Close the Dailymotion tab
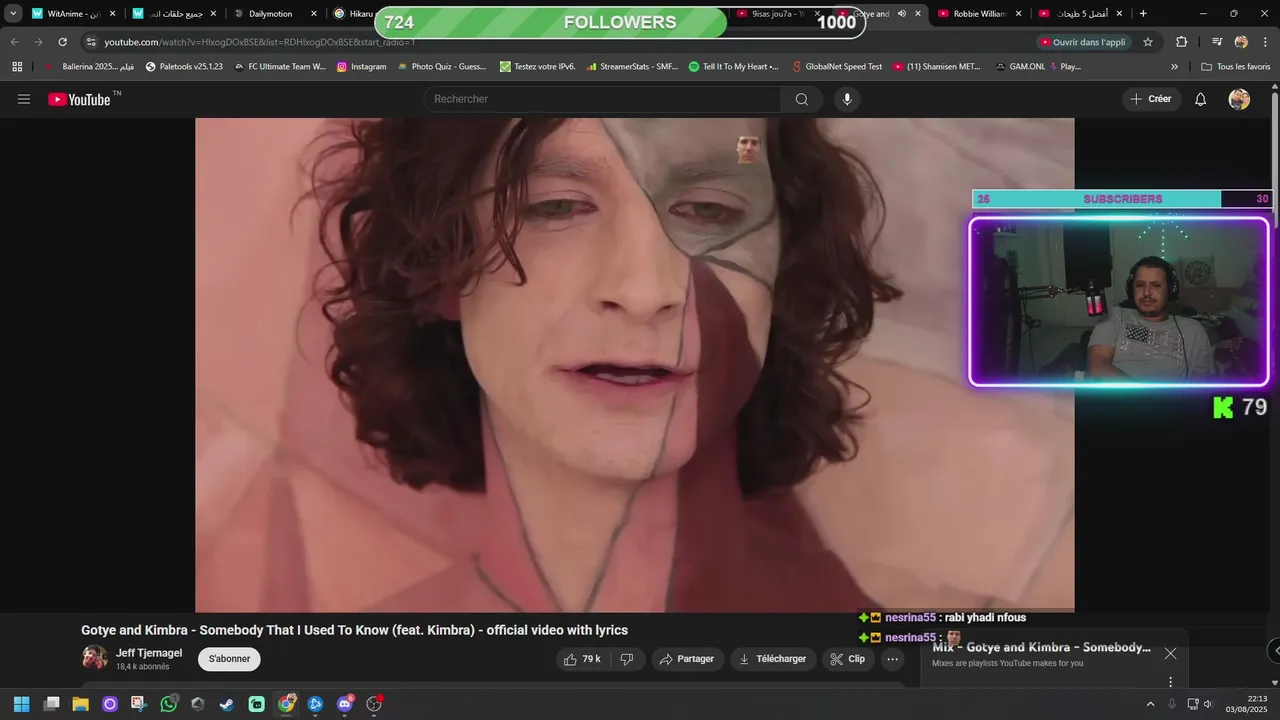This screenshot has height=720, width=1280. [x=314, y=14]
